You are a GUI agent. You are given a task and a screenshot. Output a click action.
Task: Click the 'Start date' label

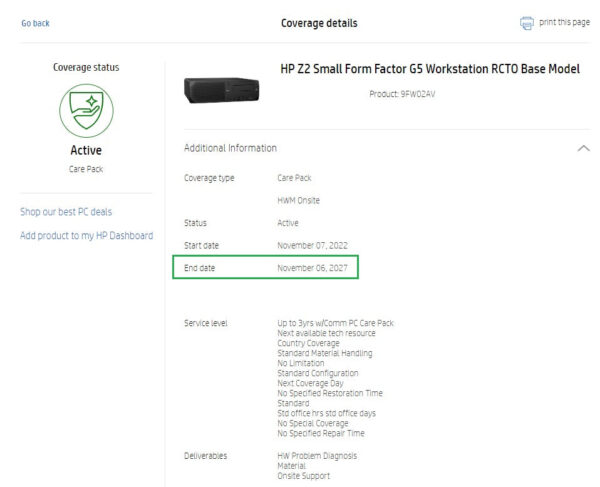(201, 246)
